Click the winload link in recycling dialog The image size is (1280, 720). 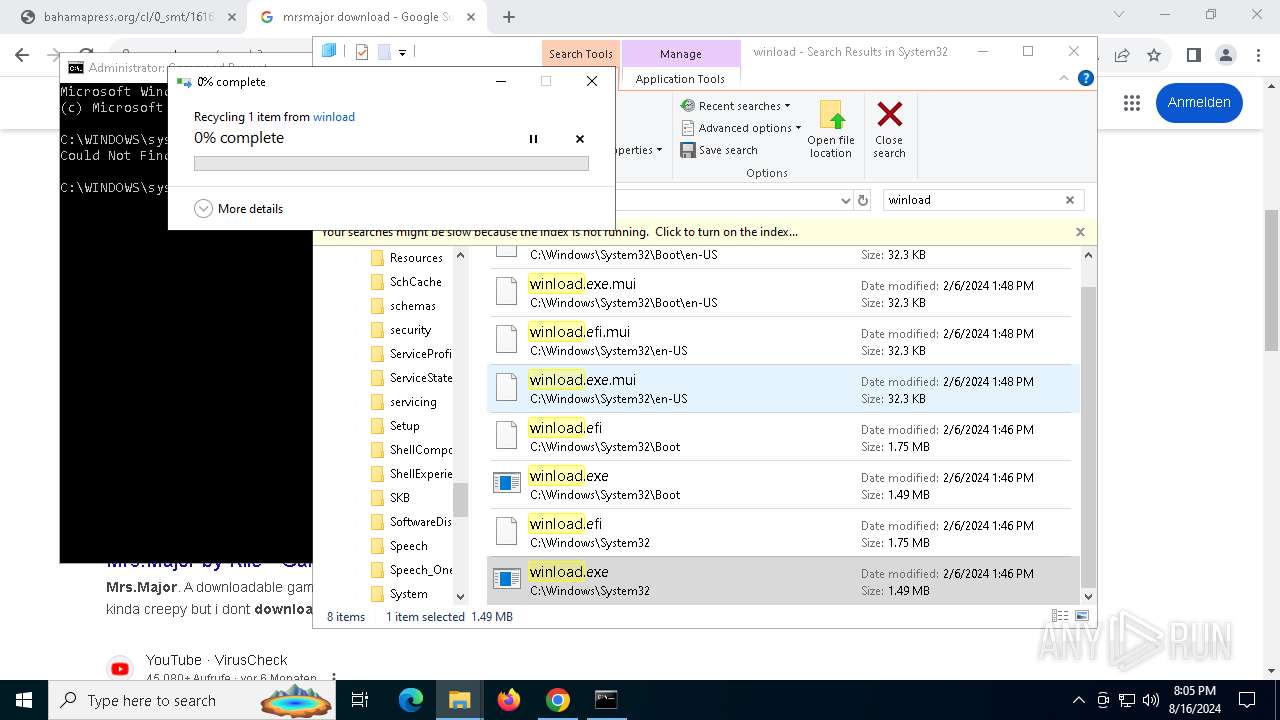tap(334, 117)
